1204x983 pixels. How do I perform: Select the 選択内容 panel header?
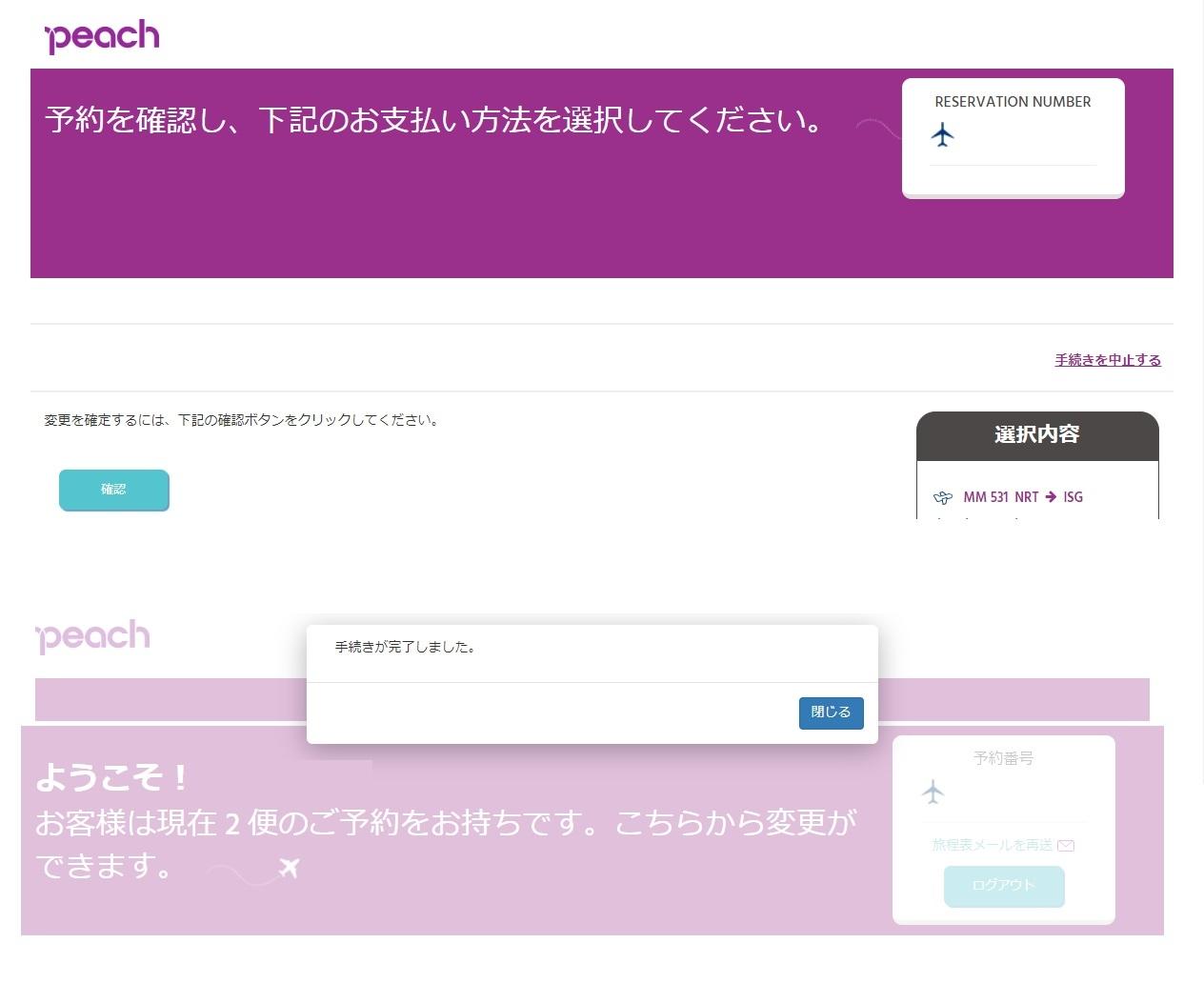pos(1036,435)
